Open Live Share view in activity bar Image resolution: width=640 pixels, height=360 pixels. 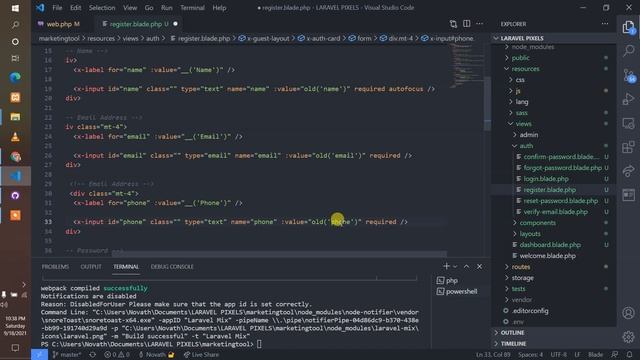[629, 171]
